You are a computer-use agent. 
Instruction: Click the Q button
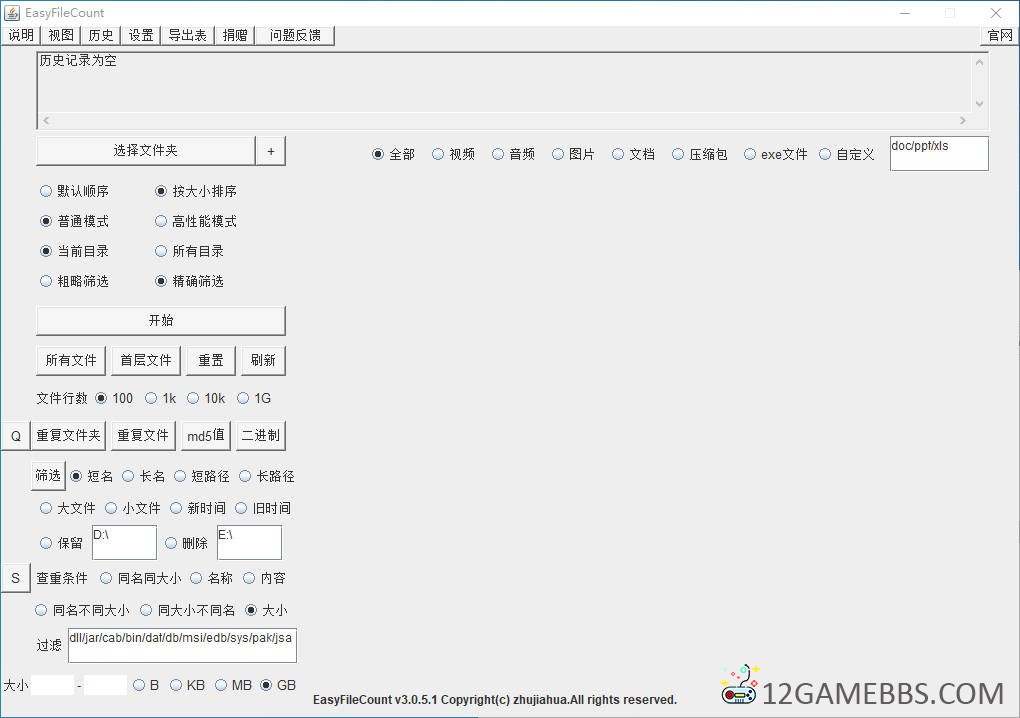(x=16, y=436)
